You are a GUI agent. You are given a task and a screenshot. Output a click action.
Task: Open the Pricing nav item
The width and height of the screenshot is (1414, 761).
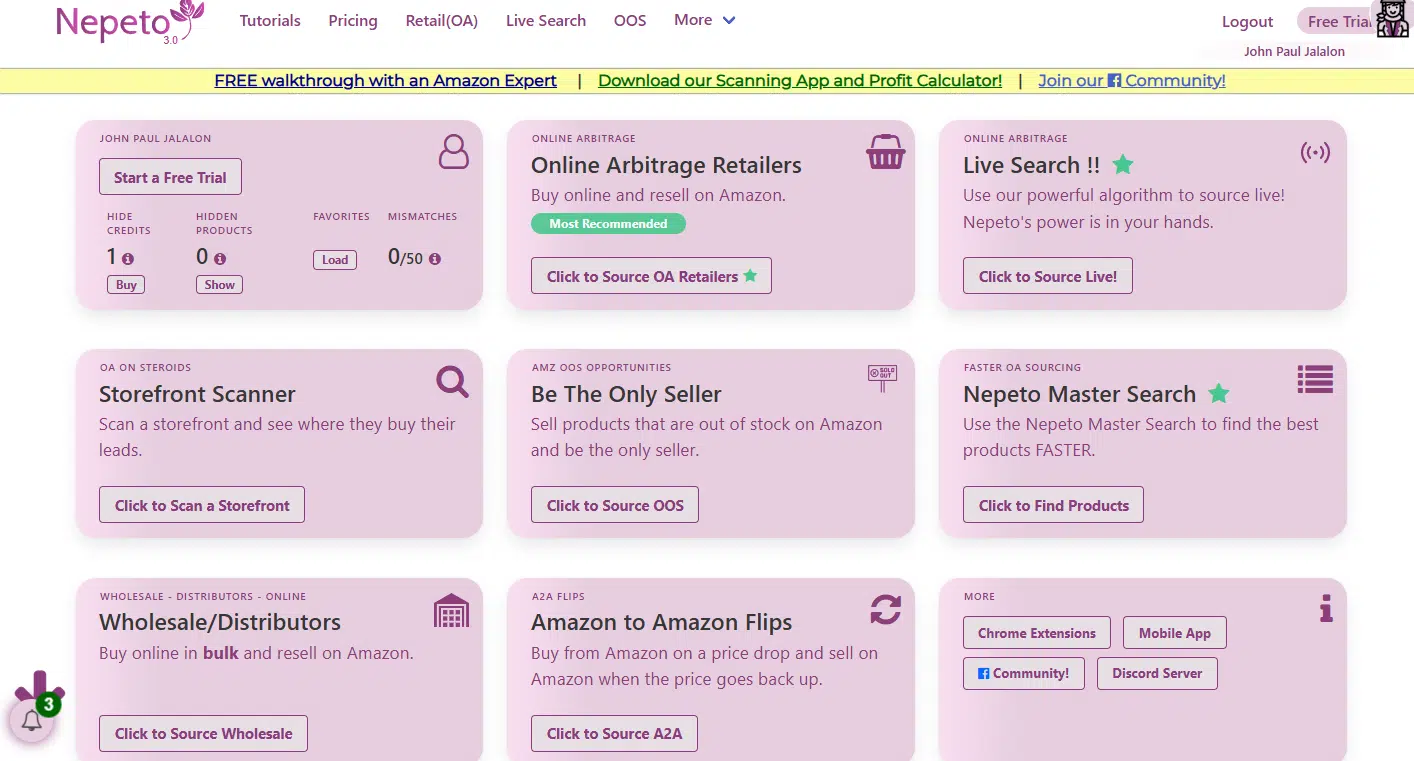(x=353, y=21)
